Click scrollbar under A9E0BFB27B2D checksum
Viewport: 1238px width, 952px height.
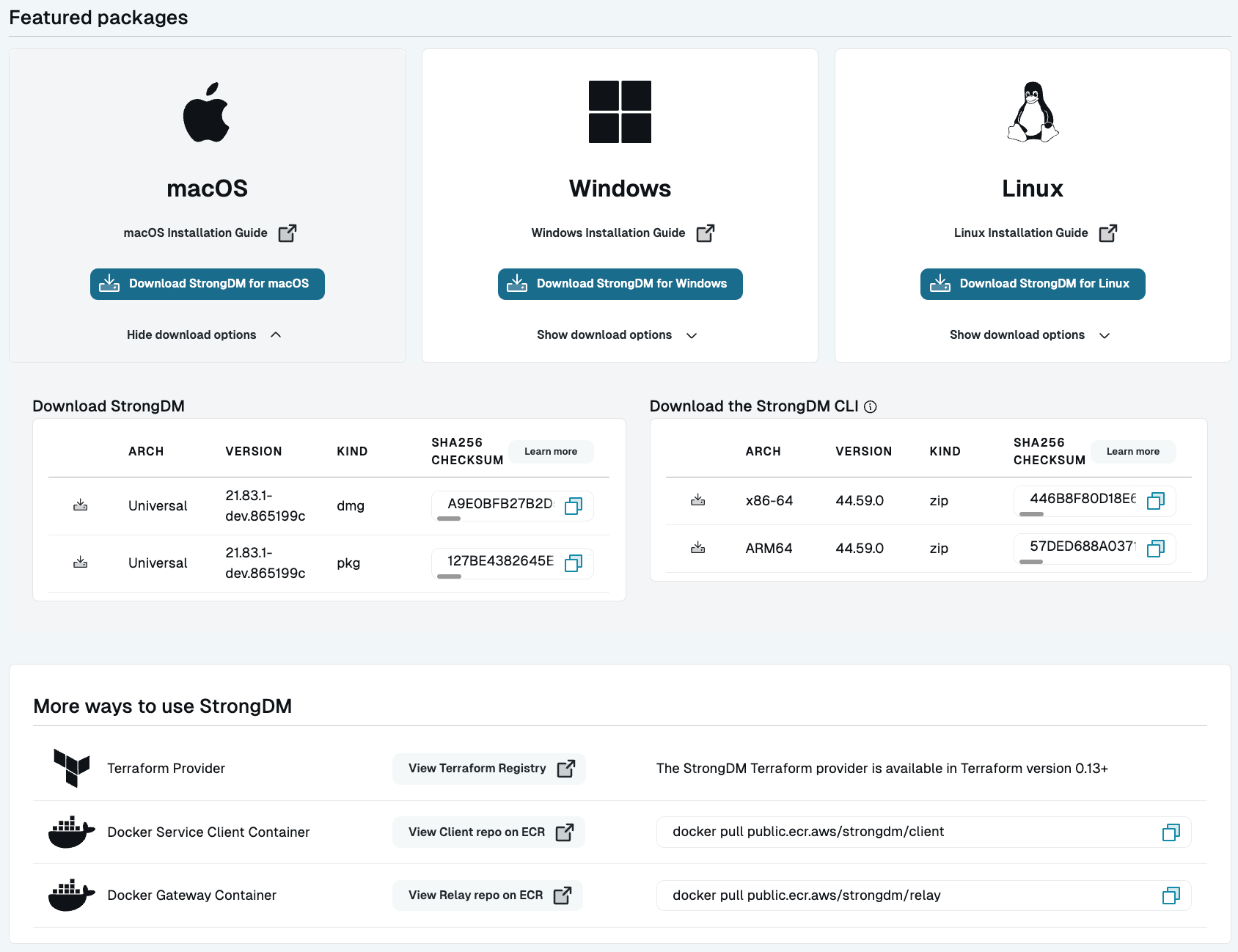(449, 519)
